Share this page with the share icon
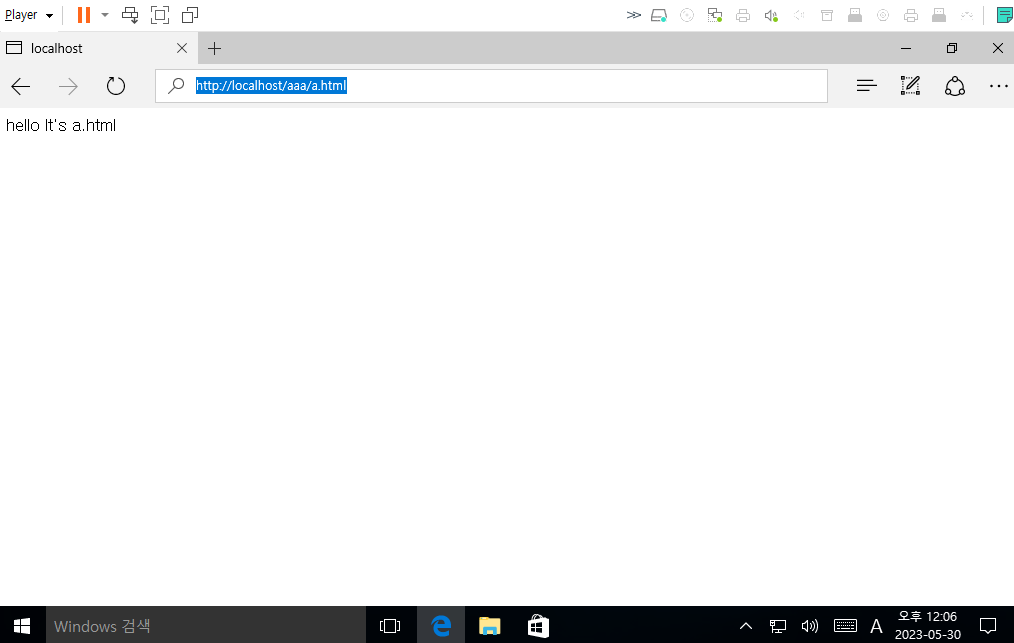 coord(955,85)
